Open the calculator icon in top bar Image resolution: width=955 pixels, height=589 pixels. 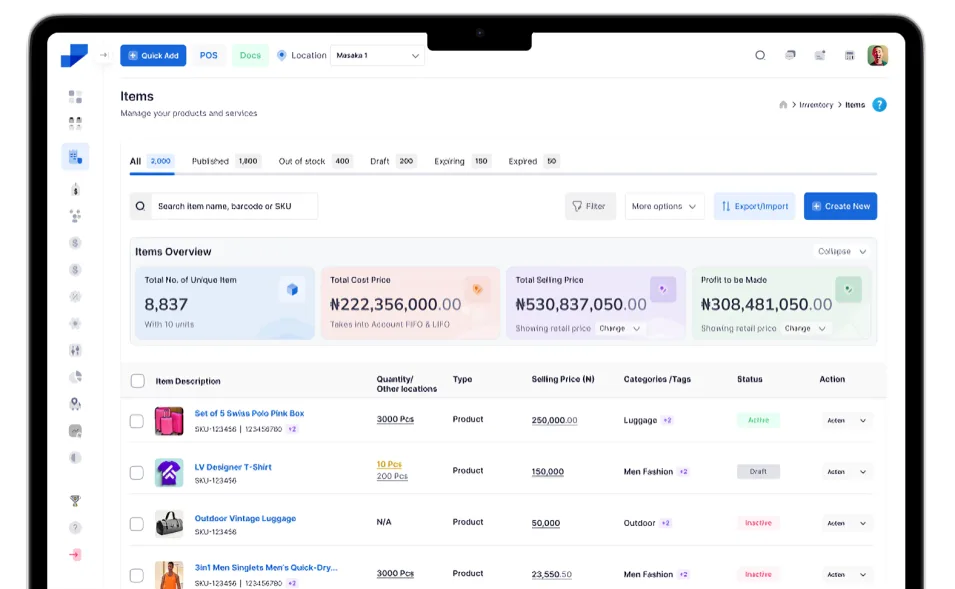point(850,55)
